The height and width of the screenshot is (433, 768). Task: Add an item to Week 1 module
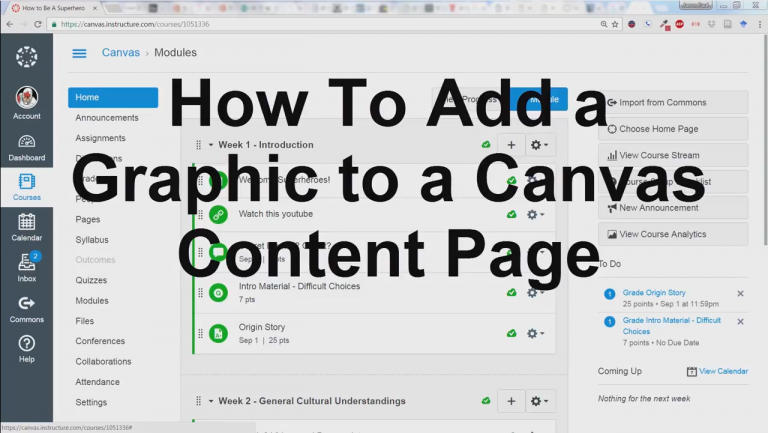pos(511,145)
